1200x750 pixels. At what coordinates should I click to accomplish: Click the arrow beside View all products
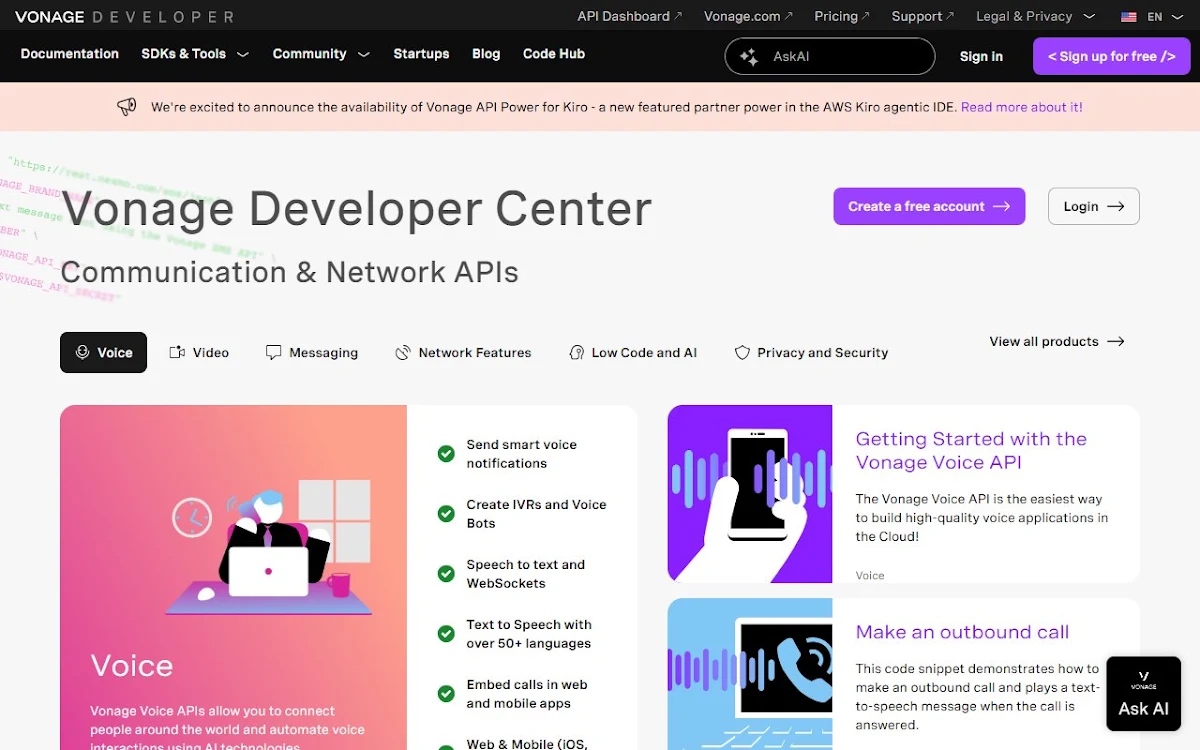click(1116, 341)
